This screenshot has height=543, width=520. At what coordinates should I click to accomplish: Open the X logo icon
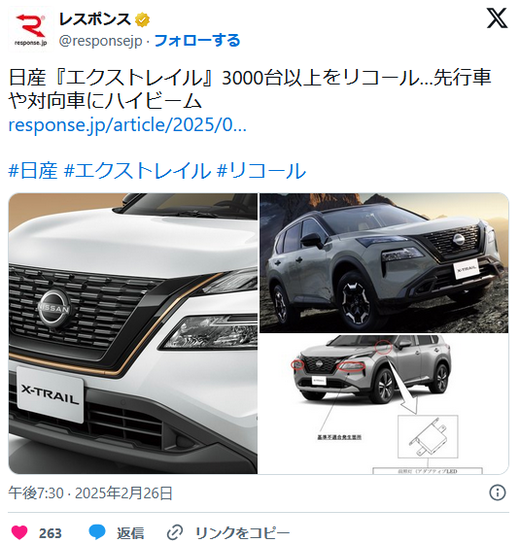point(497,18)
